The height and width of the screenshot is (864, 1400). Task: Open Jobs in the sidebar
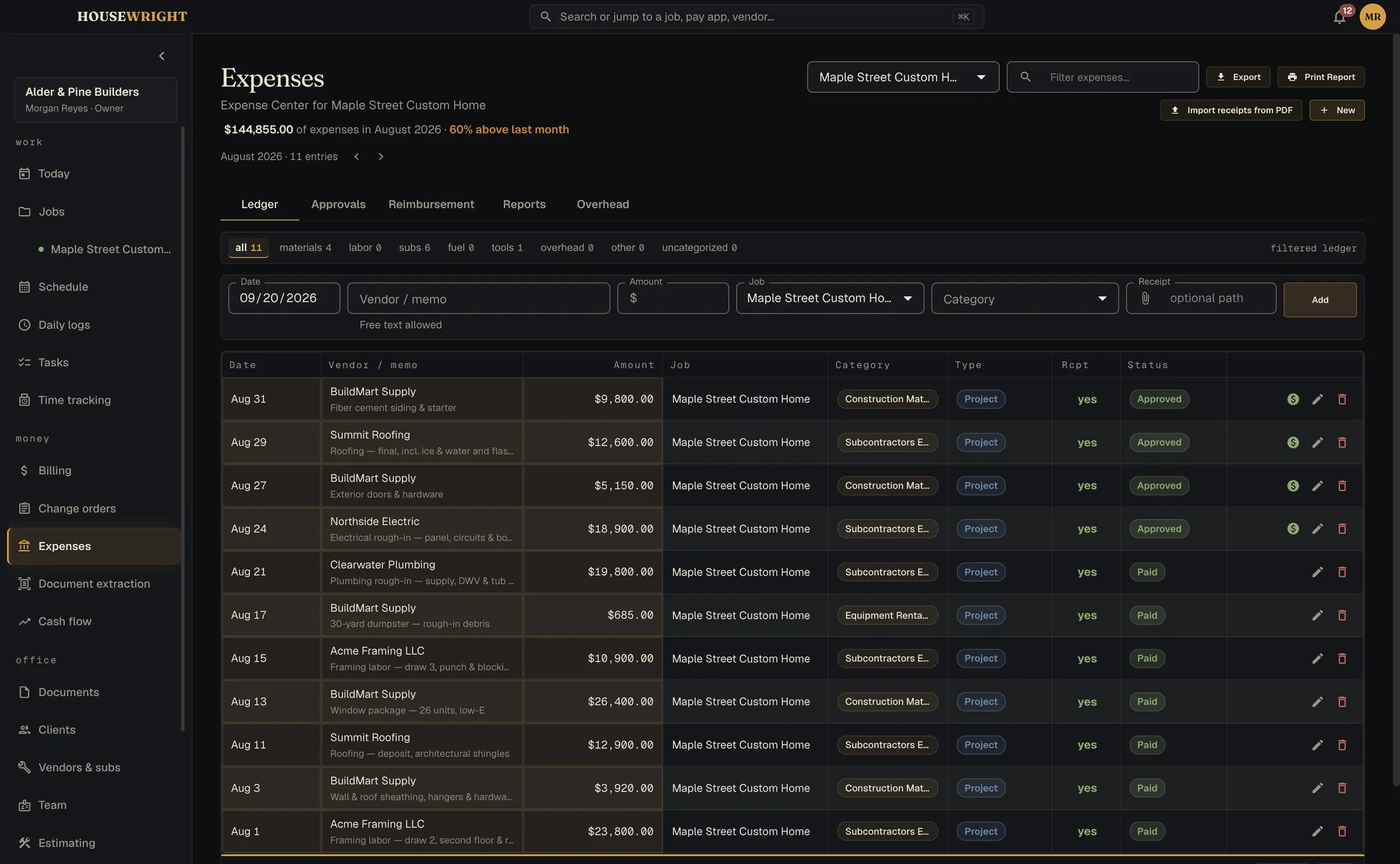pyautogui.click(x=94, y=211)
